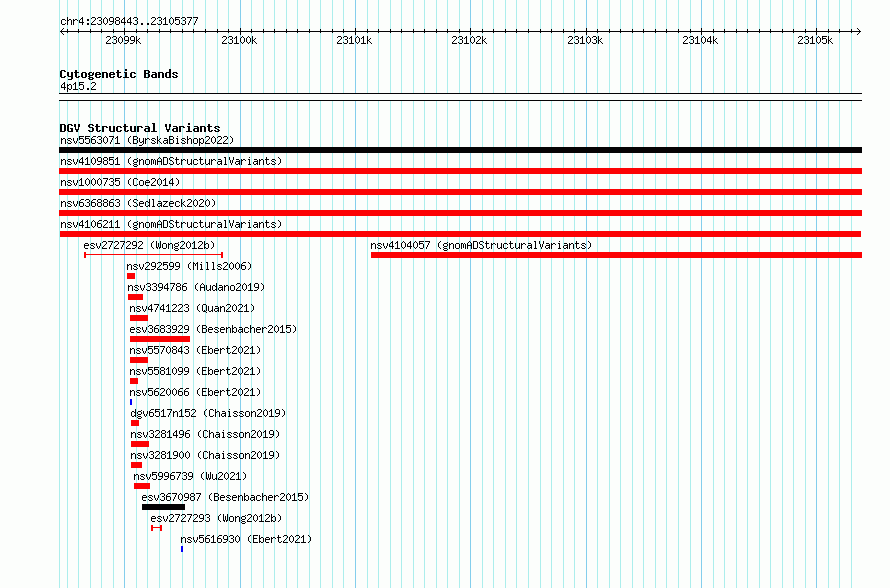Screen dimensions: 890x588
Task: Click the 23103k ruler position
Action: 585,40
